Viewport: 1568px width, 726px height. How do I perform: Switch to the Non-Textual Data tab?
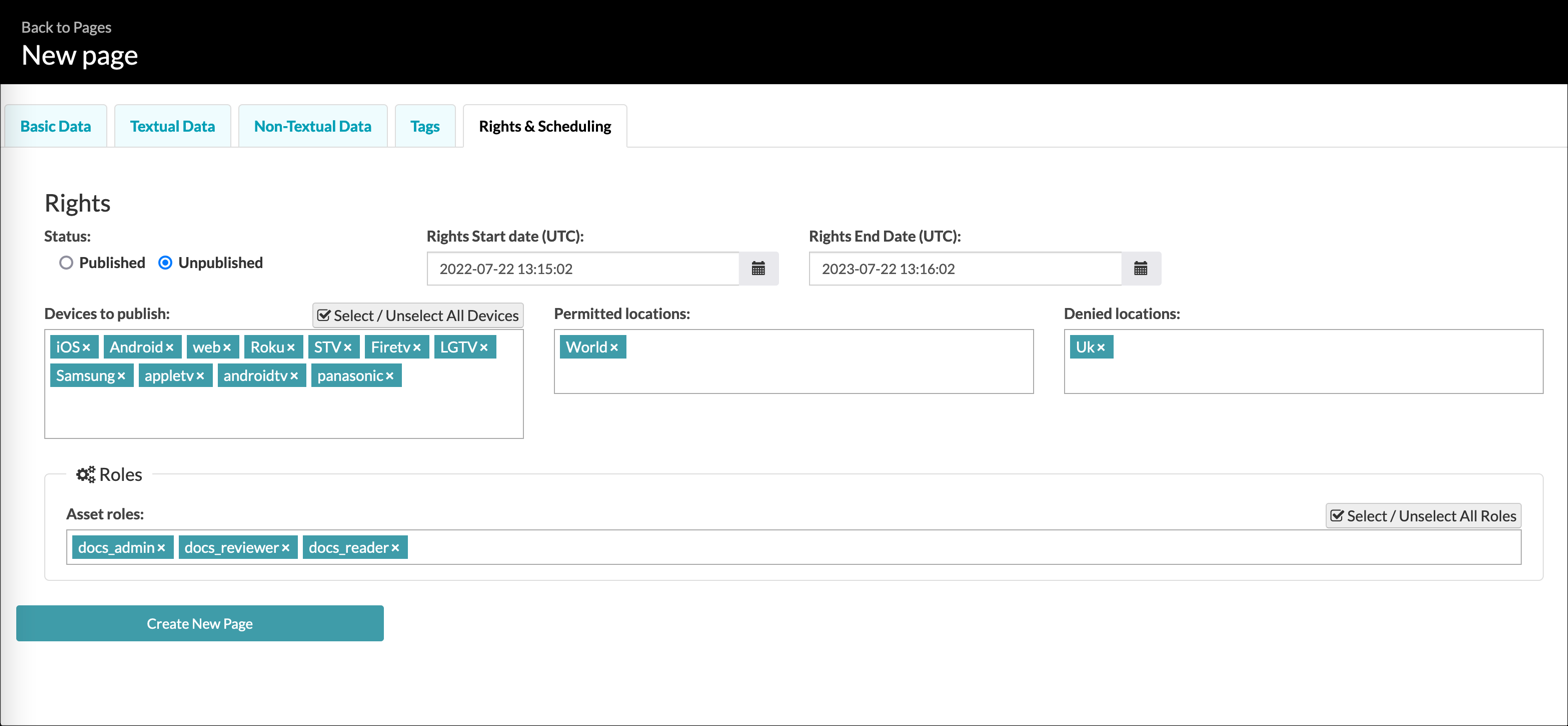click(313, 127)
